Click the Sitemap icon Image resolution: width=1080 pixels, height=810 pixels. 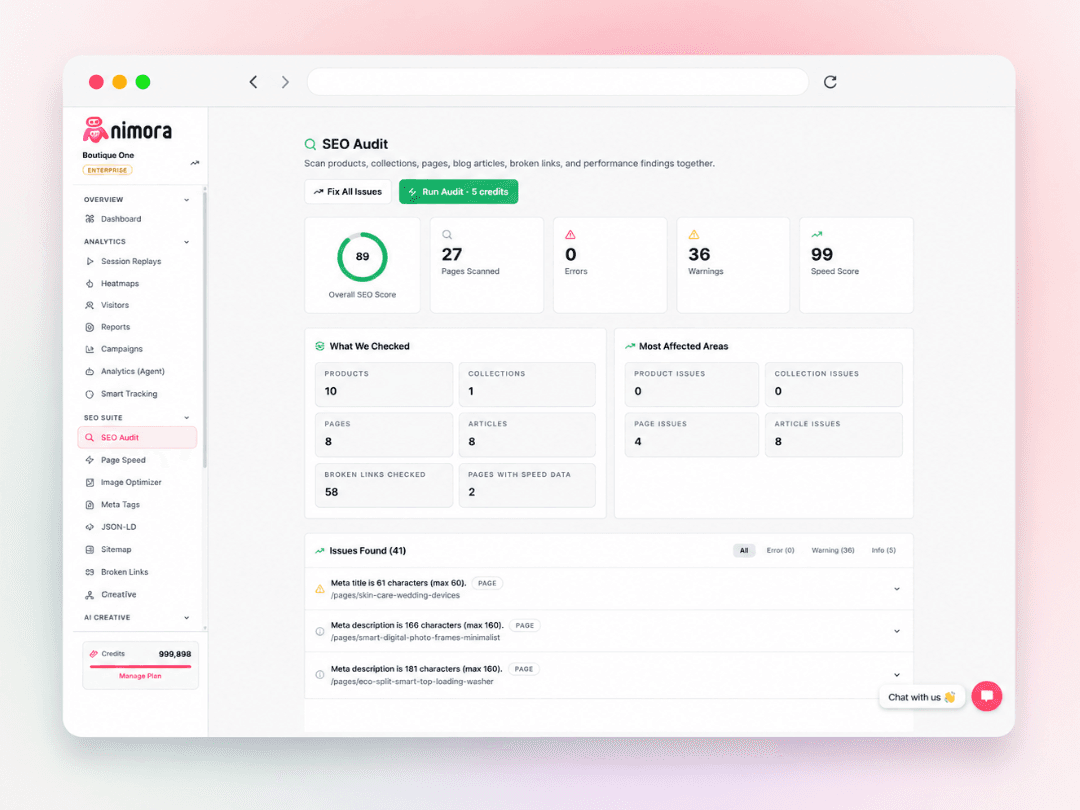tap(90, 550)
